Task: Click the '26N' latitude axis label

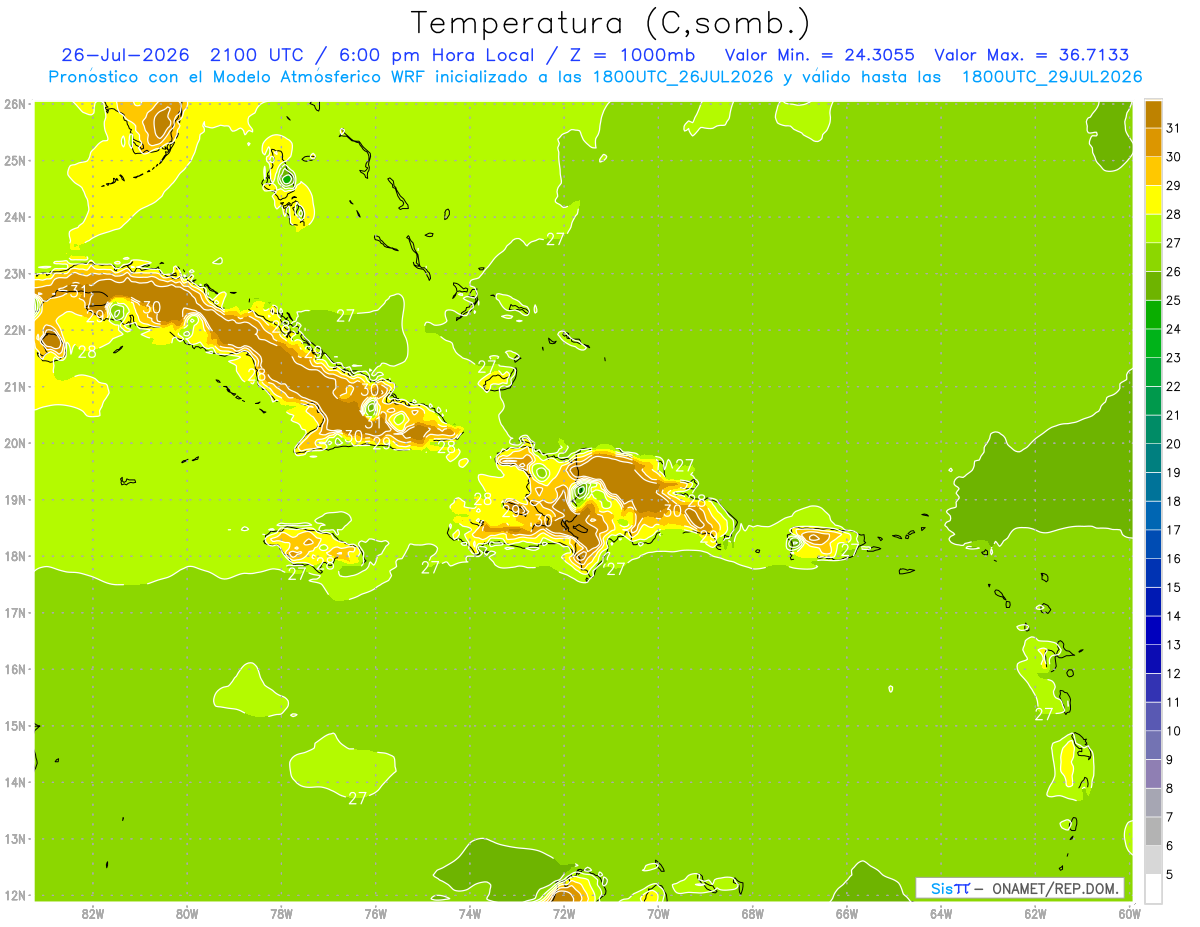Action: point(14,103)
